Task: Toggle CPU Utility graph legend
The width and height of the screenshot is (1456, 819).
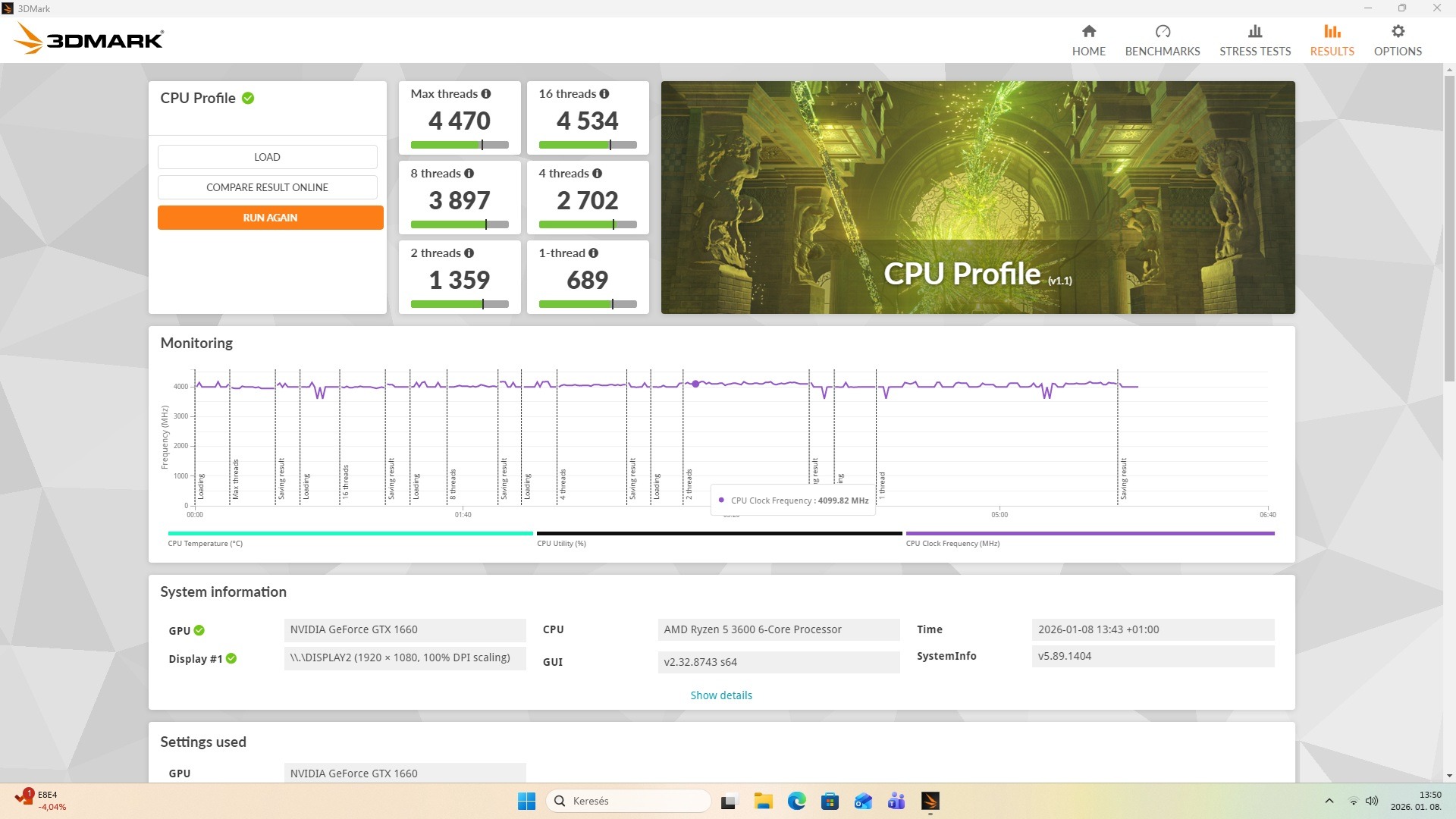Action: [x=561, y=543]
